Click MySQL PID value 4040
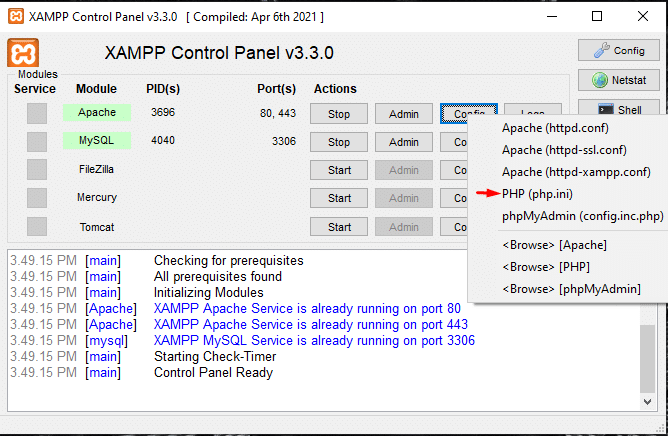668x436 pixels. click(x=163, y=140)
